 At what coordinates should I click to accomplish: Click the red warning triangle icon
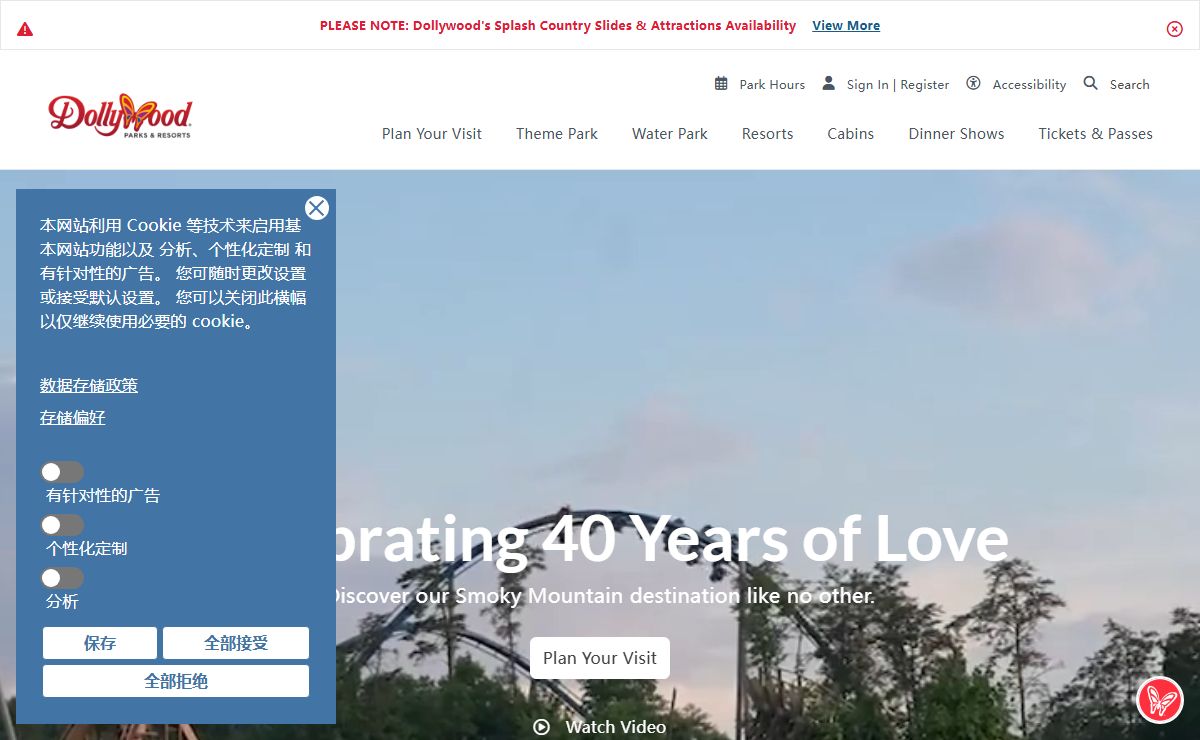coord(25,29)
